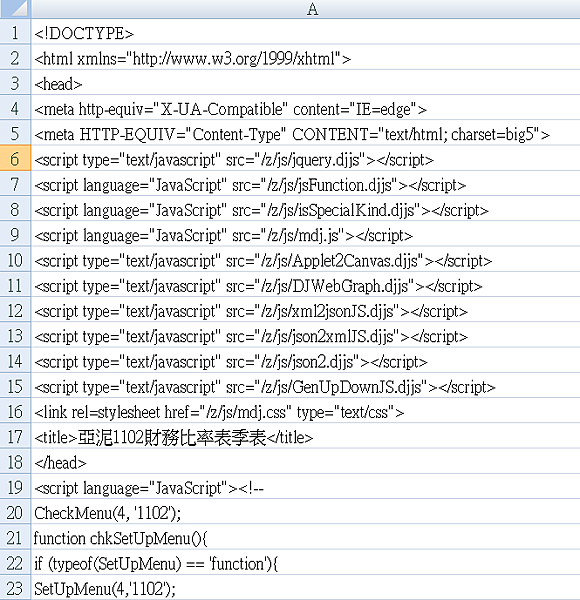The width and height of the screenshot is (580, 600).
Task: Select row 1 header
Action: pos(15,32)
